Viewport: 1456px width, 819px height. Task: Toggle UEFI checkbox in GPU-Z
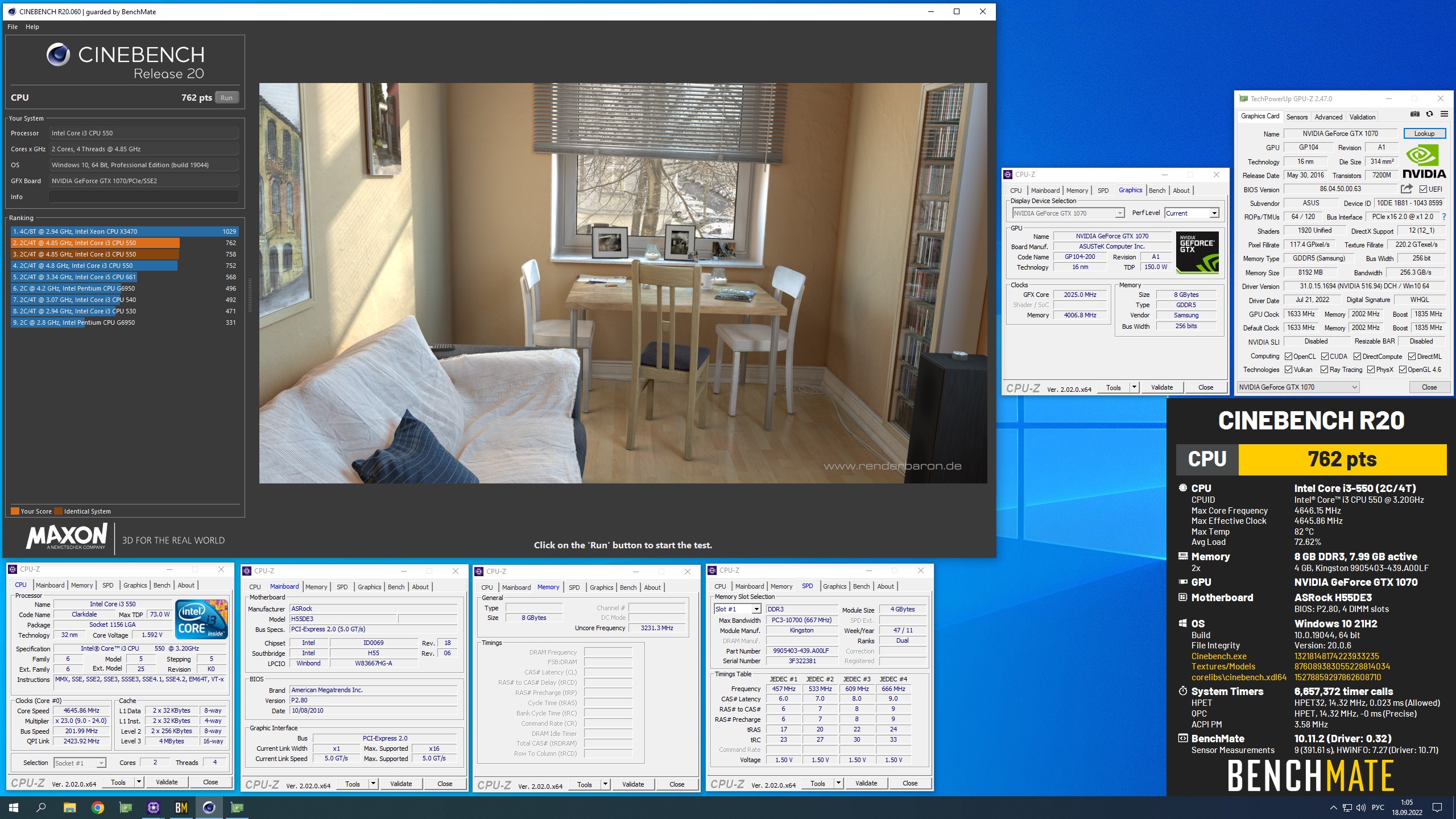pos(1424,189)
